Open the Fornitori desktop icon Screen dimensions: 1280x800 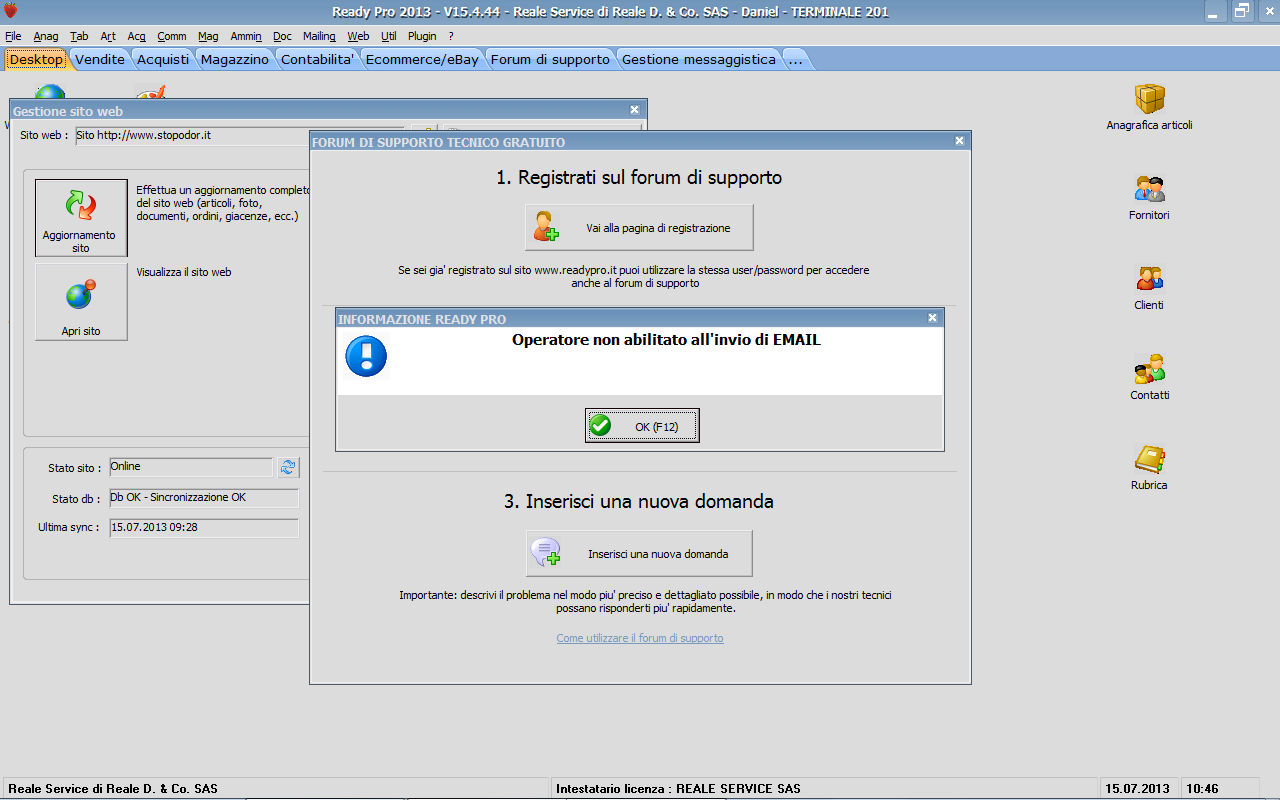tap(1149, 197)
